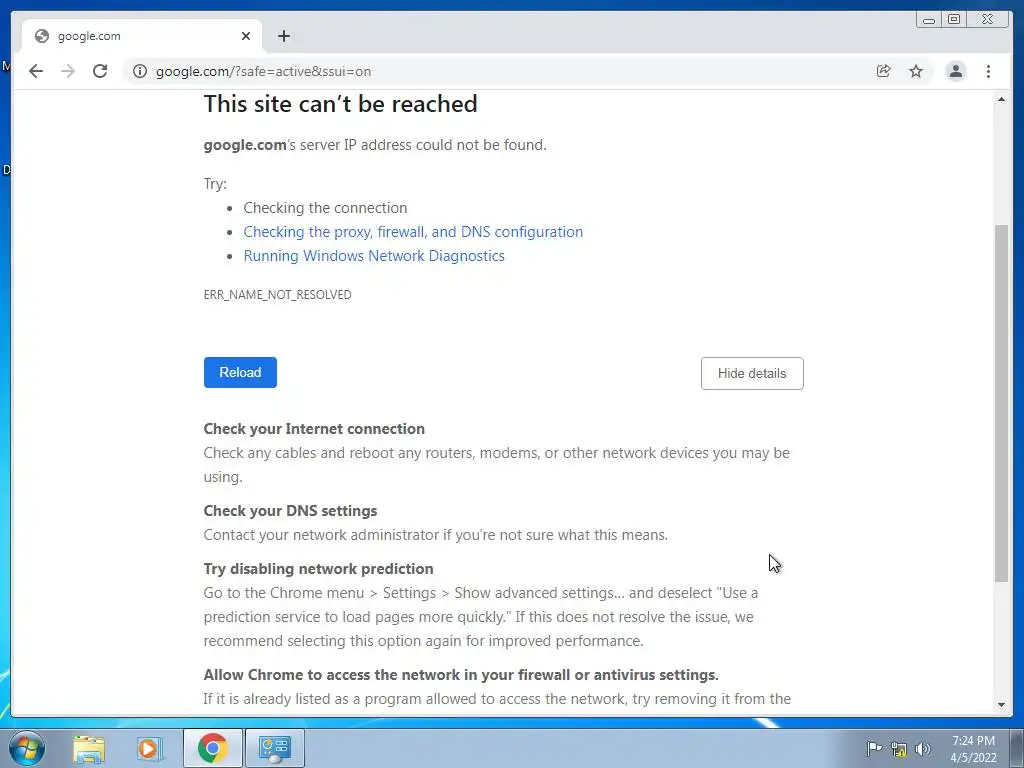View site information icon in address bar
This screenshot has height=768, width=1024.
(140, 71)
